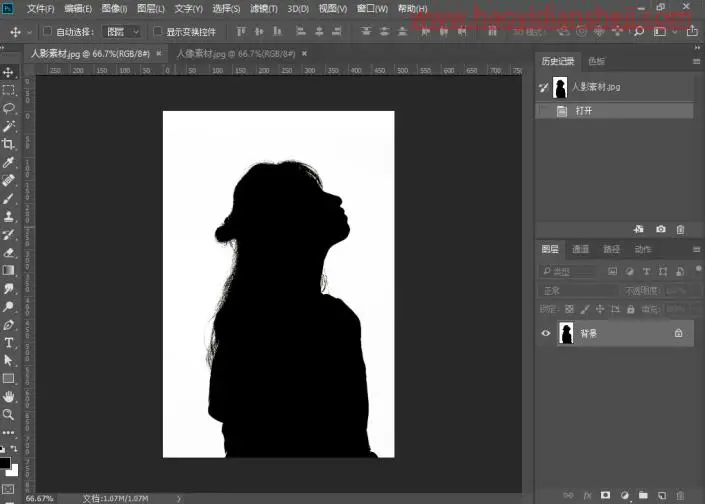This screenshot has width=705, height=504.
Task: Click the background color swatch
Action: click(x=13, y=472)
